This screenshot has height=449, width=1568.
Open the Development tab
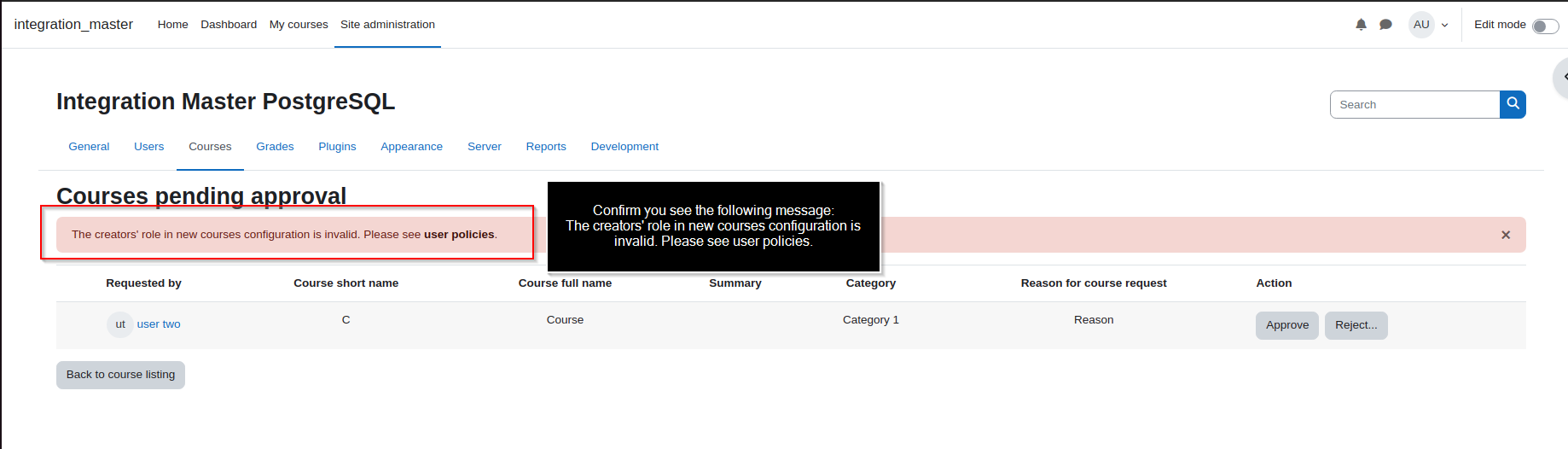[x=624, y=147]
